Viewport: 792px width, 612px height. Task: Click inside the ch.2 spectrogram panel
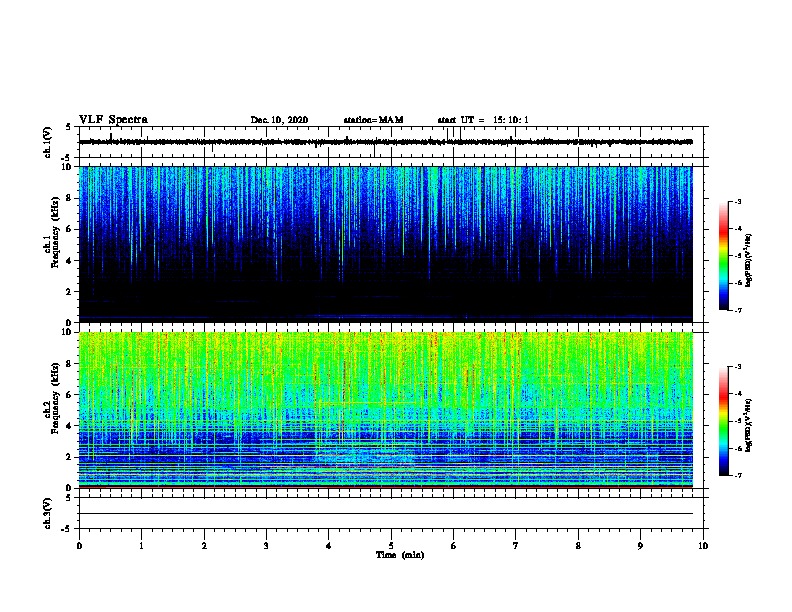pyautogui.click(x=385, y=410)
